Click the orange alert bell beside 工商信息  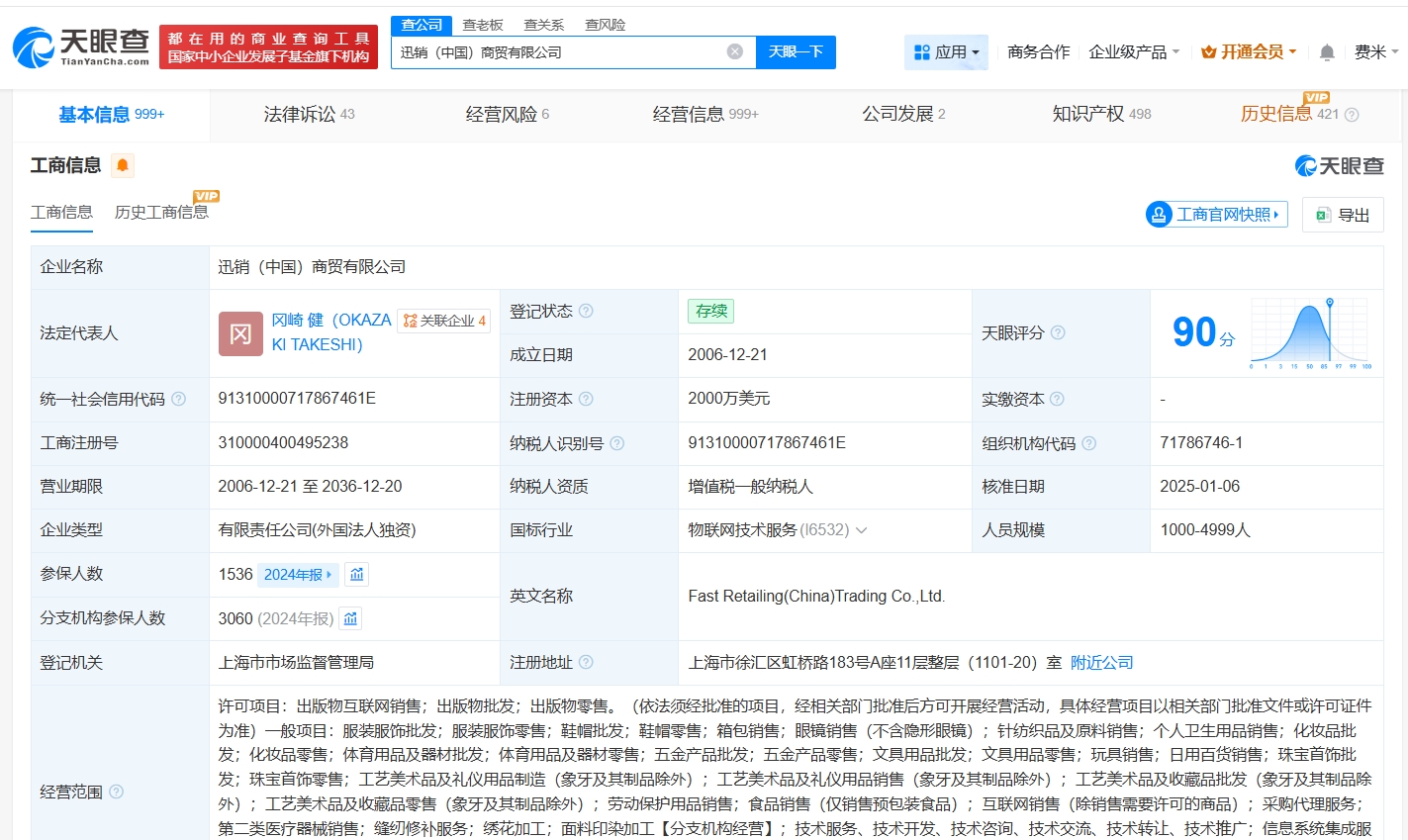[x=123, y=165]
